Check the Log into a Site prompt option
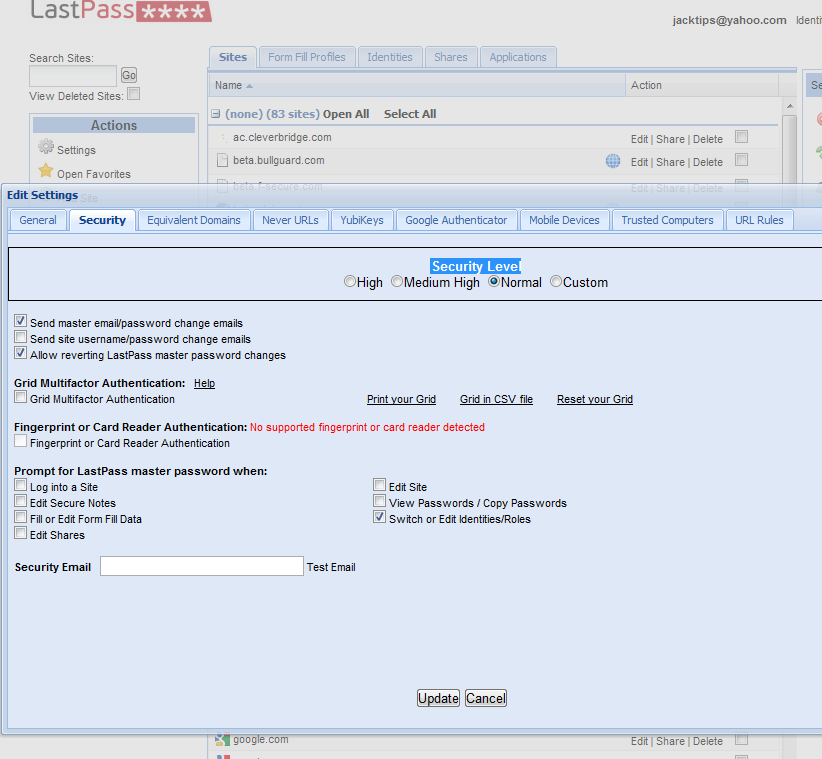822x759 pixels. pos(20,485)
